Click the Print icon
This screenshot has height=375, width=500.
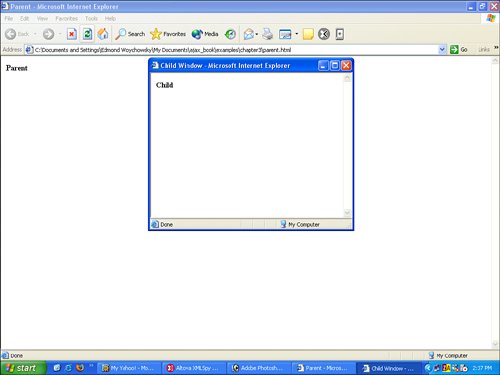click(x=267, y=34)
